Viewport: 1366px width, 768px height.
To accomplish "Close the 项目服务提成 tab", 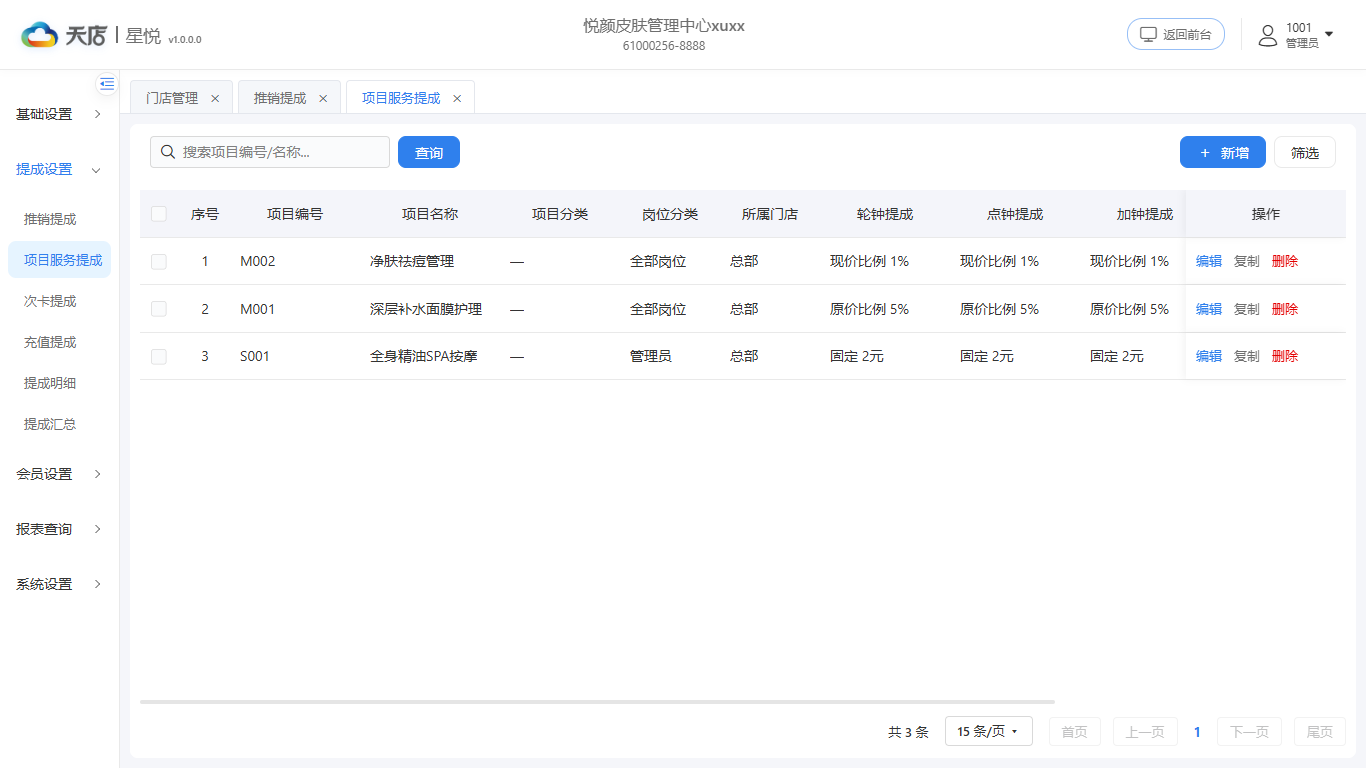I will (457, 98).
